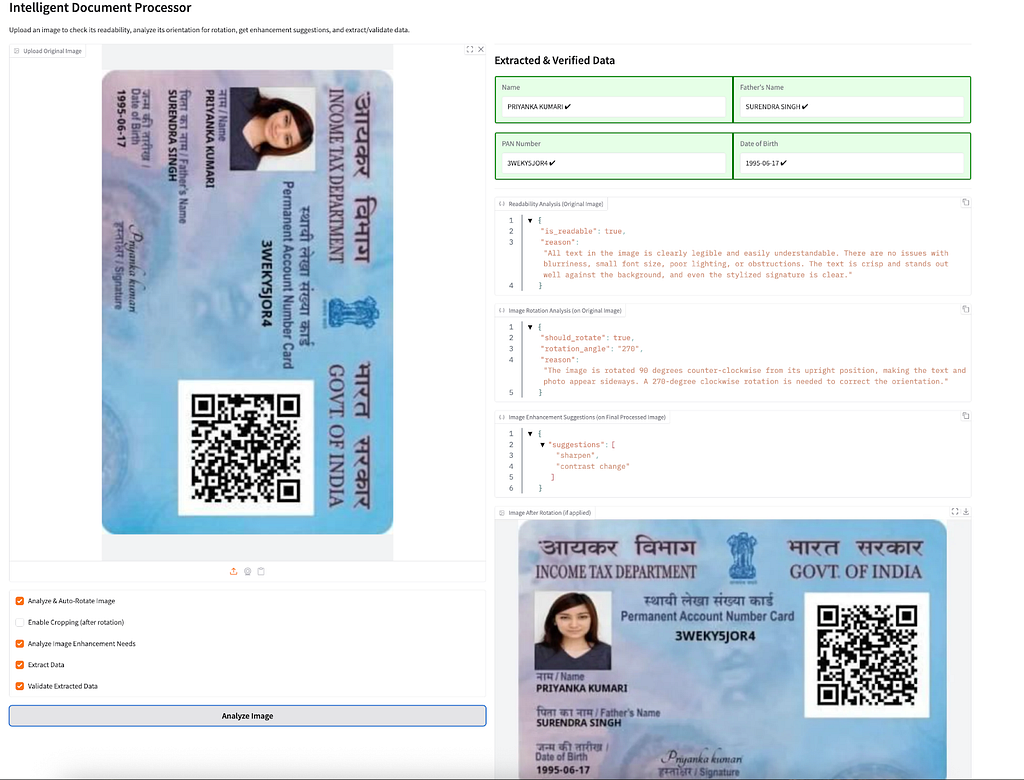This screenshot has width=1024, height=780.
Task: Click the JSON braces icon beside Image Enhancement Suggestions
Action: pyautogui.click(x=502, y=417)
